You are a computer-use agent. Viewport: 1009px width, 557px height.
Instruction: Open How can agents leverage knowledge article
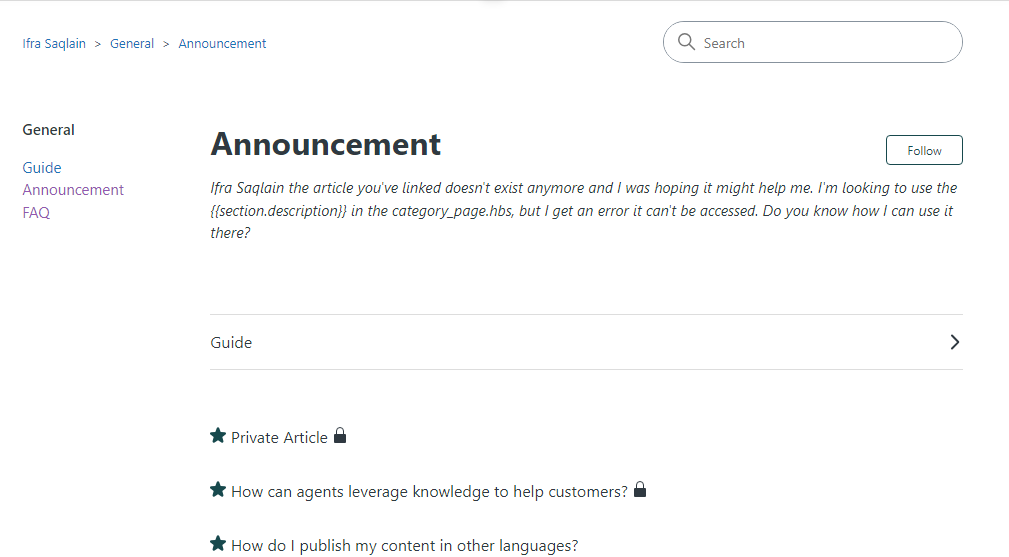tap(429, 492)
